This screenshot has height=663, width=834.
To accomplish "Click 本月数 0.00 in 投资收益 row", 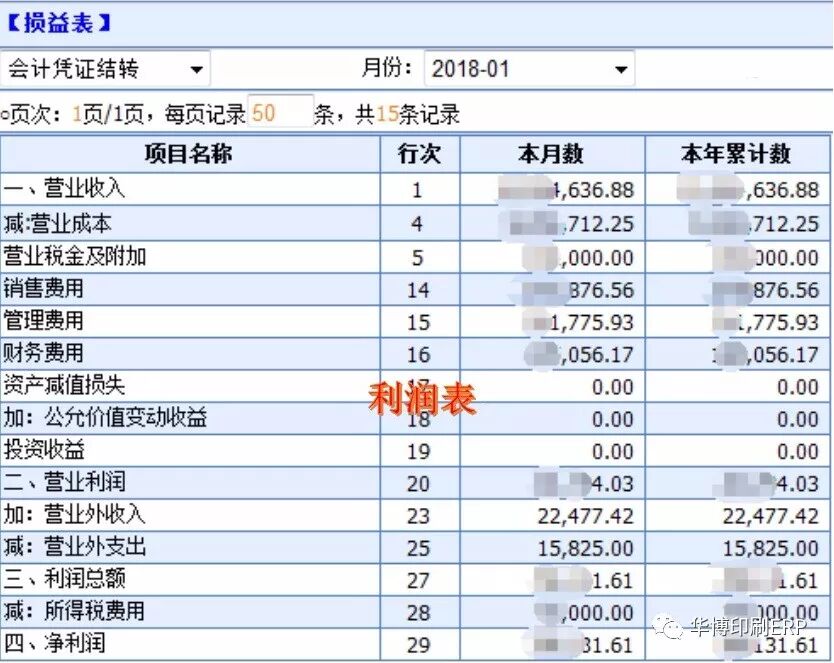I will point(613,452).
